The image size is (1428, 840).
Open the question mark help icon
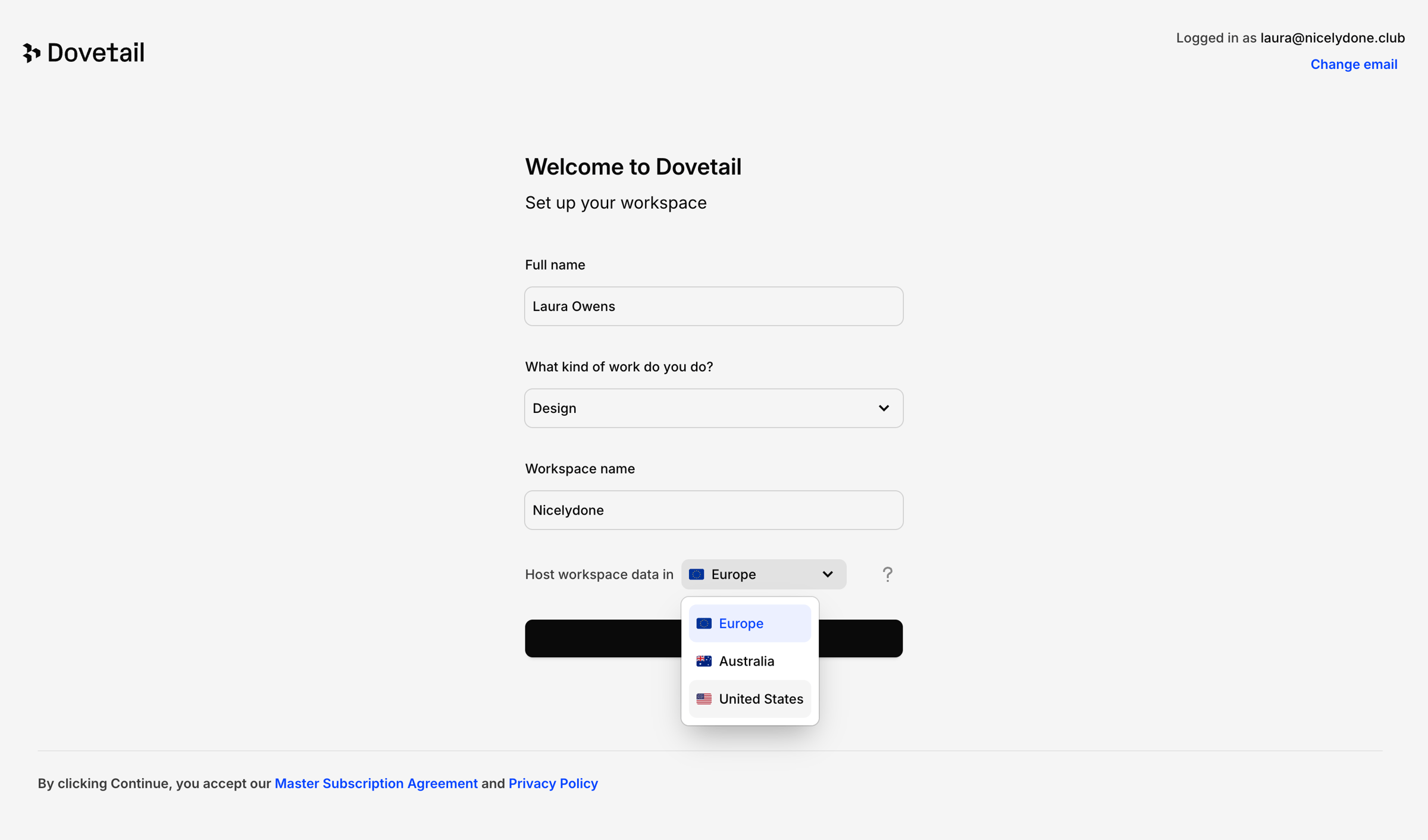point(887,574)
